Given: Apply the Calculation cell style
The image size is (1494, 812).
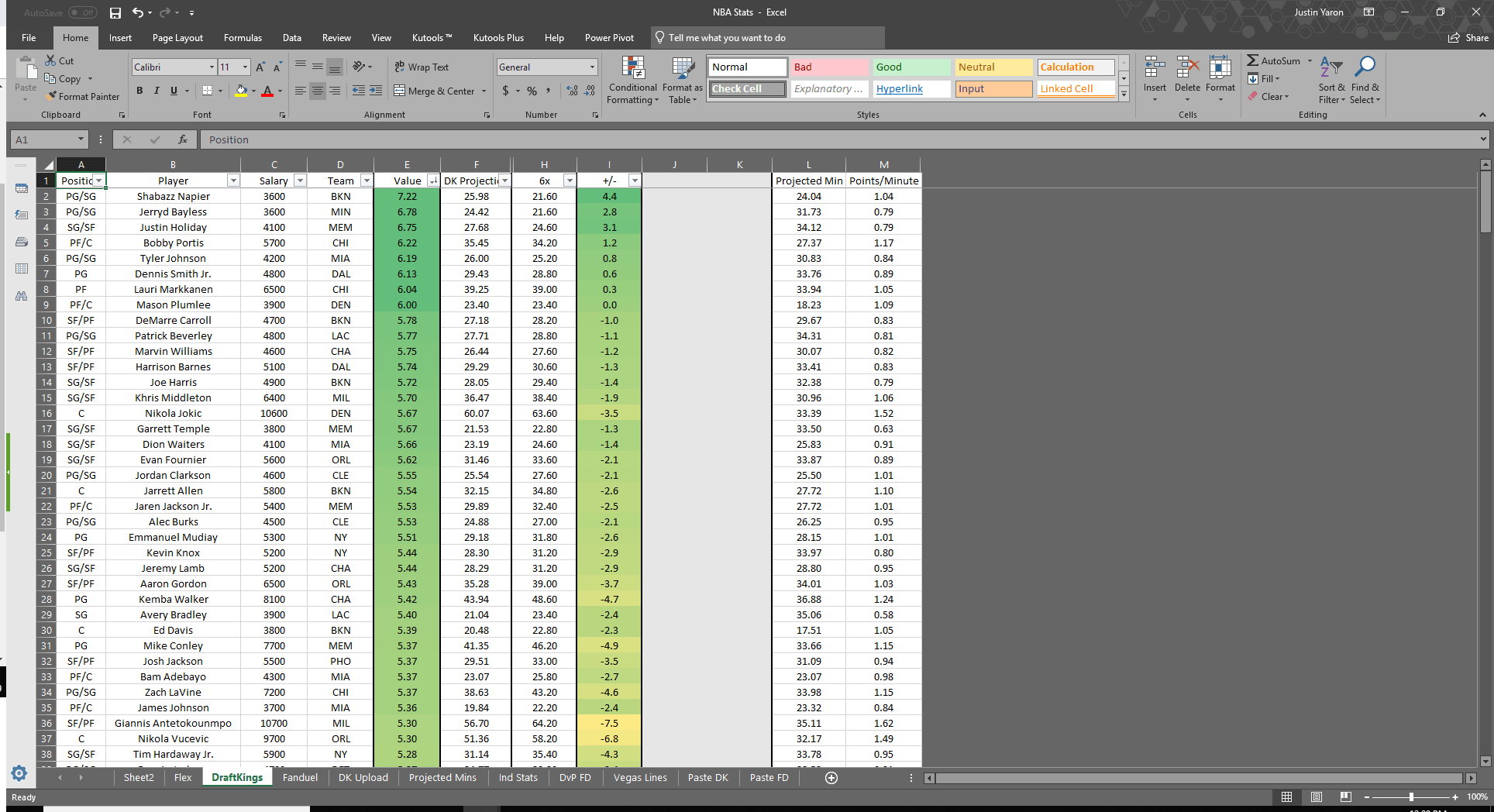Looking at the screenshot, I should click(1076, 67).
